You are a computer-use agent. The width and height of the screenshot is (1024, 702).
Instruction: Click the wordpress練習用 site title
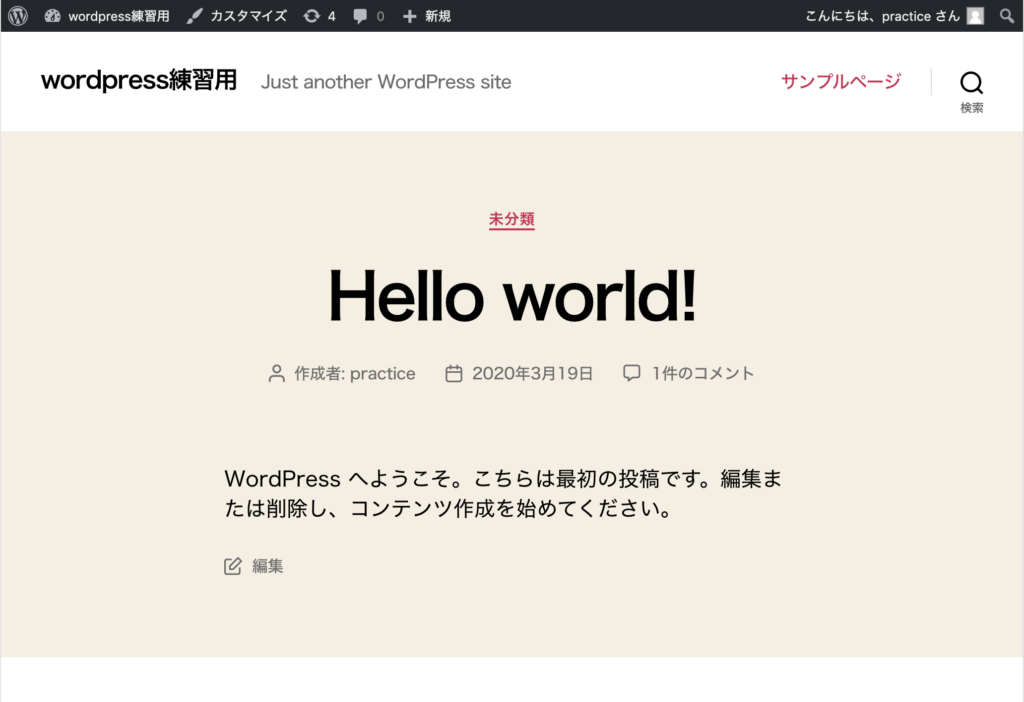[x=139, y=81]
